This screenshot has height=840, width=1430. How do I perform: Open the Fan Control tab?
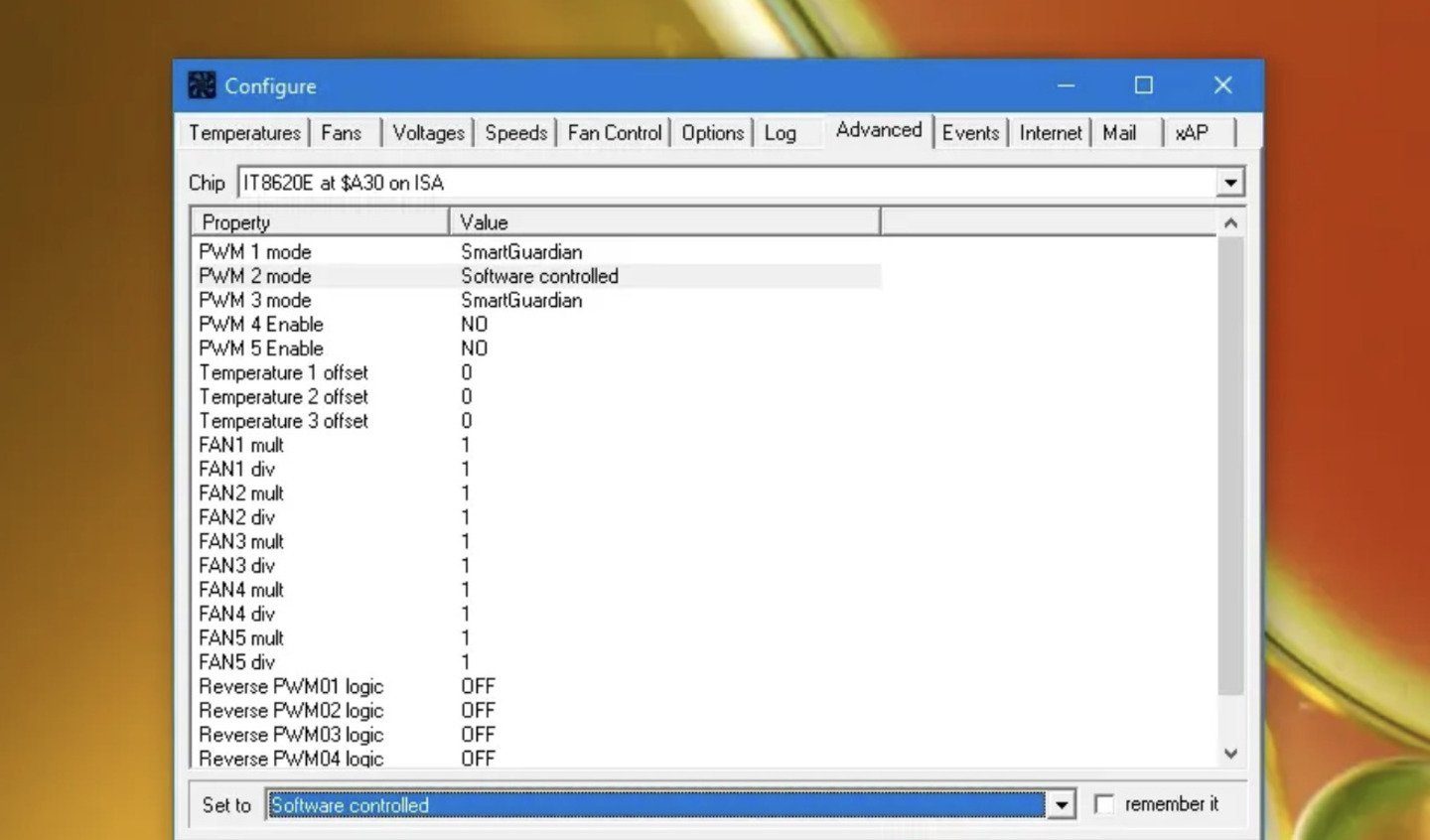point(614,133)
